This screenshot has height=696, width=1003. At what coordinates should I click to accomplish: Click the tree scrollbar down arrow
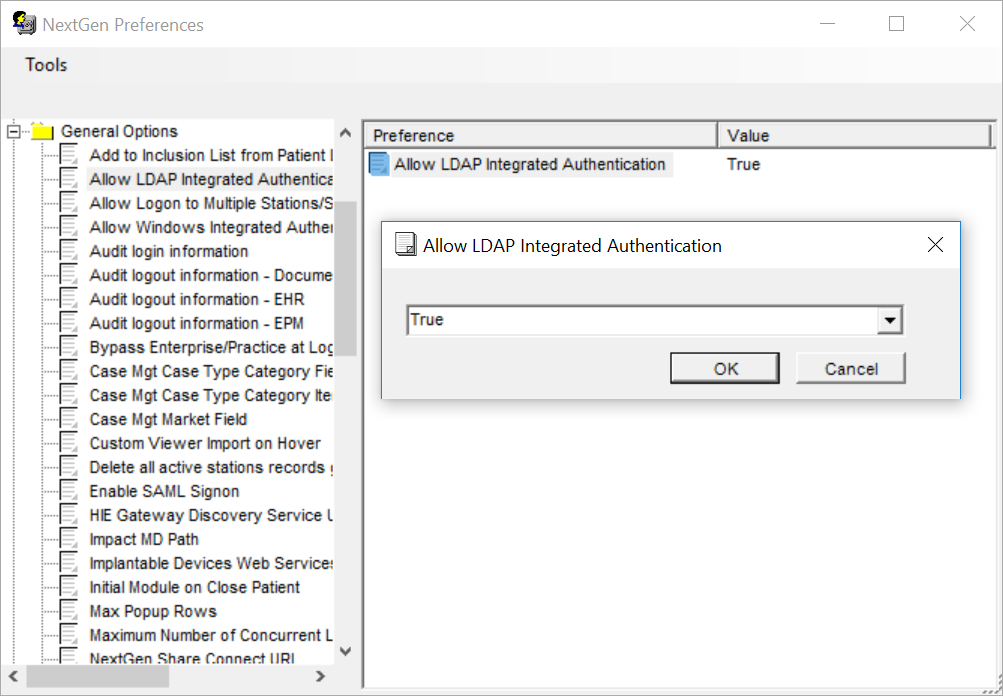point(345,651)
